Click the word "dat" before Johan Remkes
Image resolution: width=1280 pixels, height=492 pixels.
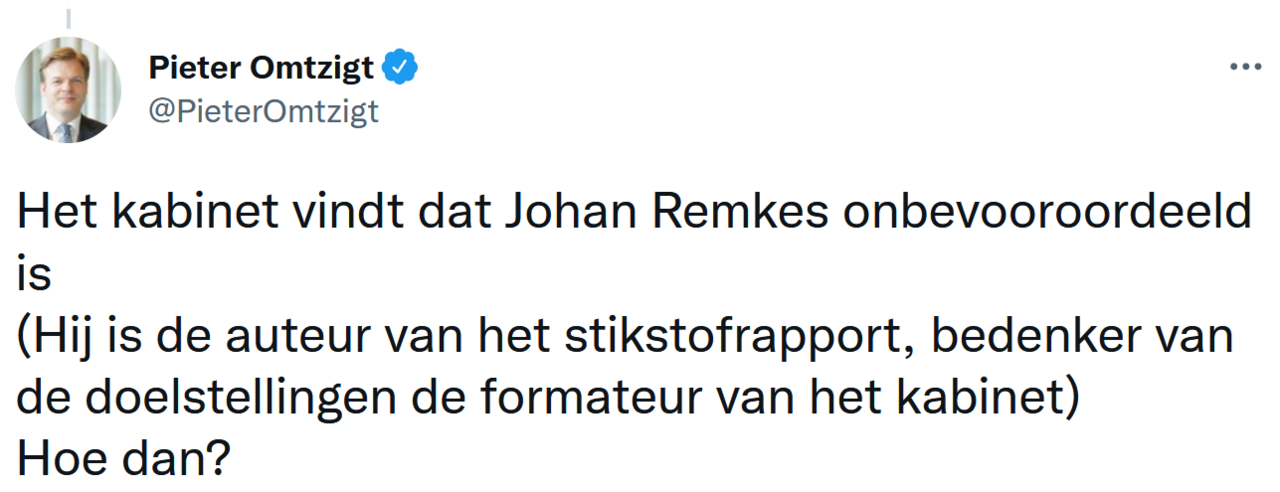[x=442, y=211]
